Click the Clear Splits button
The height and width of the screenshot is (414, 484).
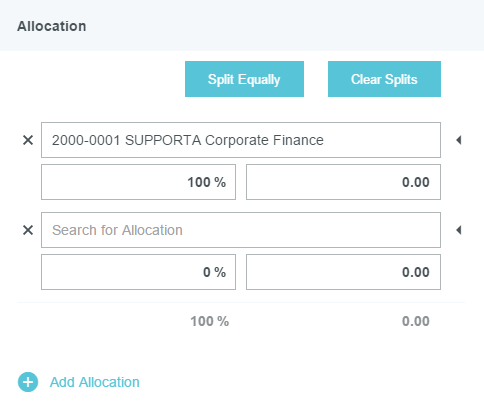[x=384, y=79]
